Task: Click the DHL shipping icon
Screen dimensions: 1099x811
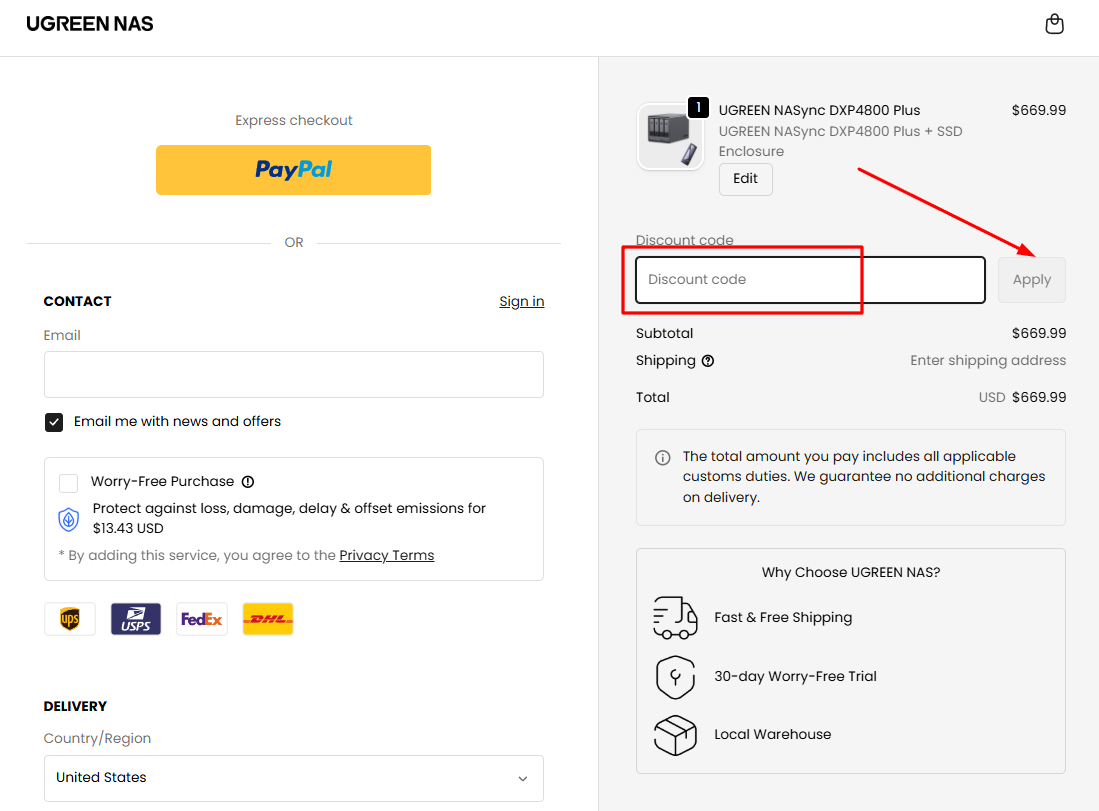Action: pyautogui.click(x=267, y=618)
